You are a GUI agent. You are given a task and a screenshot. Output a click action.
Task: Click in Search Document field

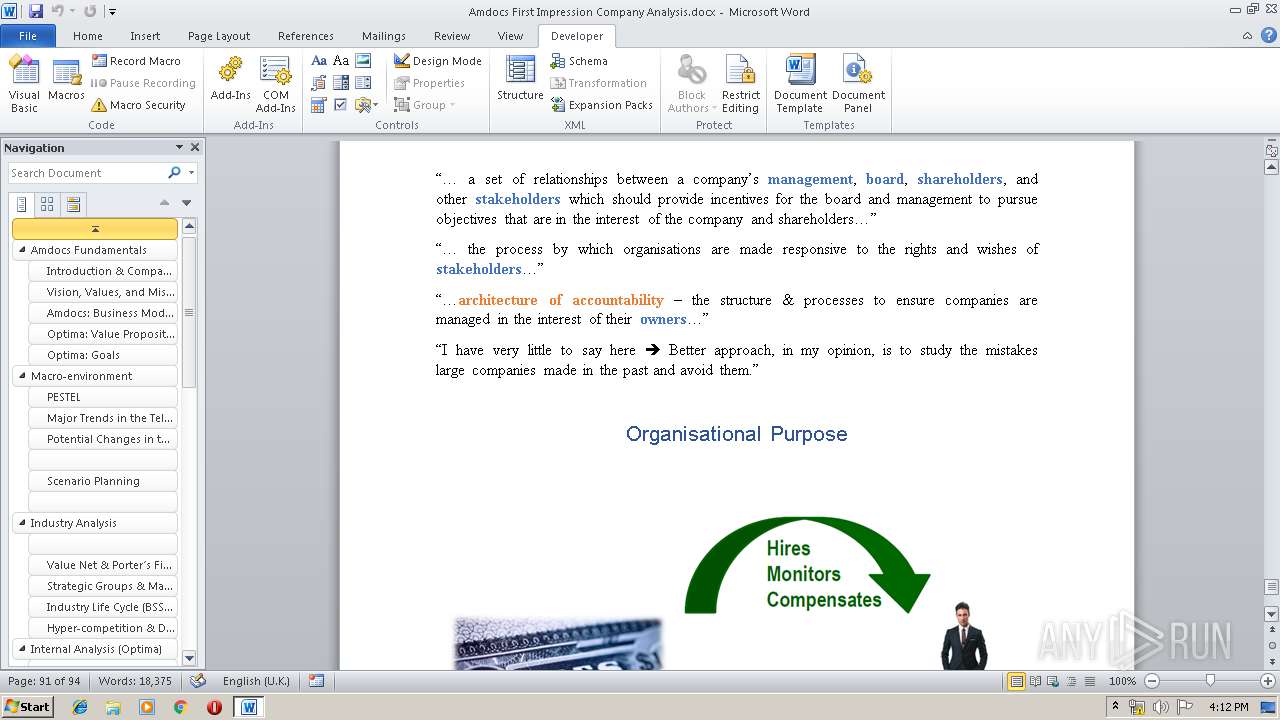[x=87, y=173]
